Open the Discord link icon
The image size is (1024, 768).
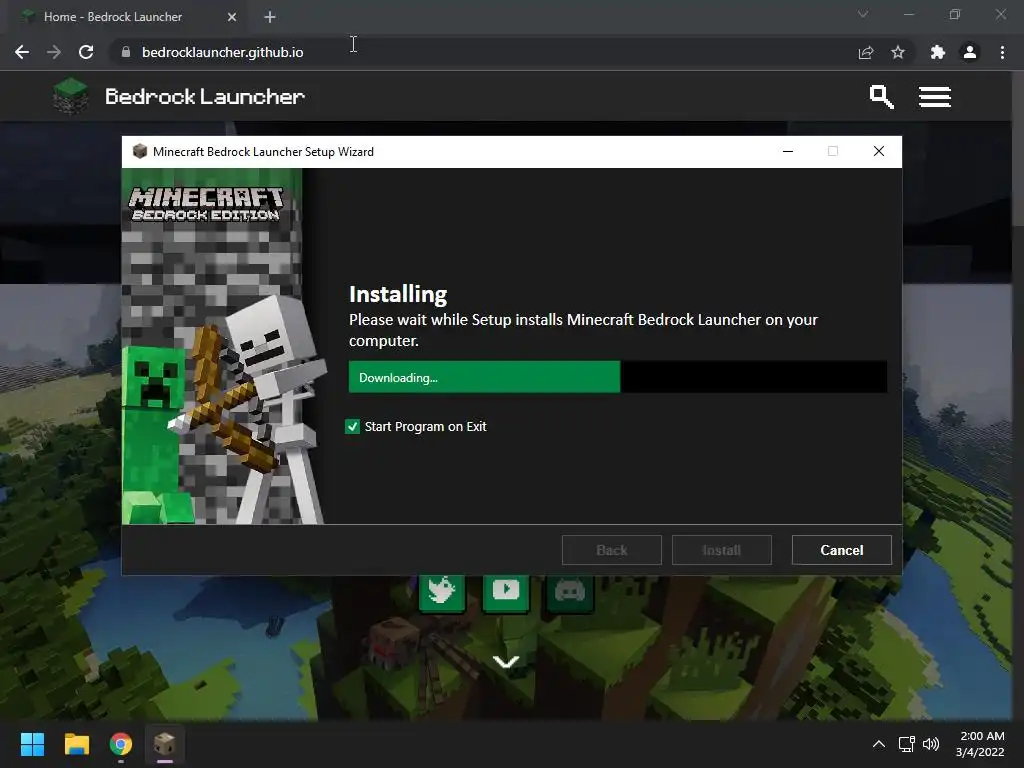click(570, 592)
